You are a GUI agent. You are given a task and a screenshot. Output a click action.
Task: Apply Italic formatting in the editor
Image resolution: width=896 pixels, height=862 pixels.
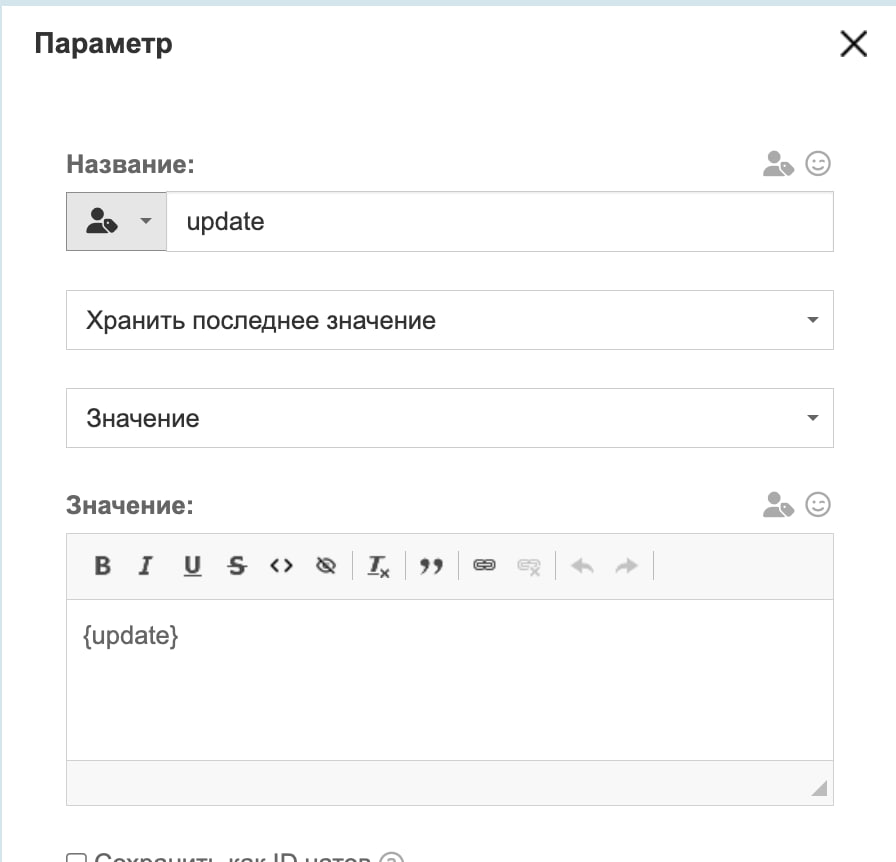pos(146,566)
